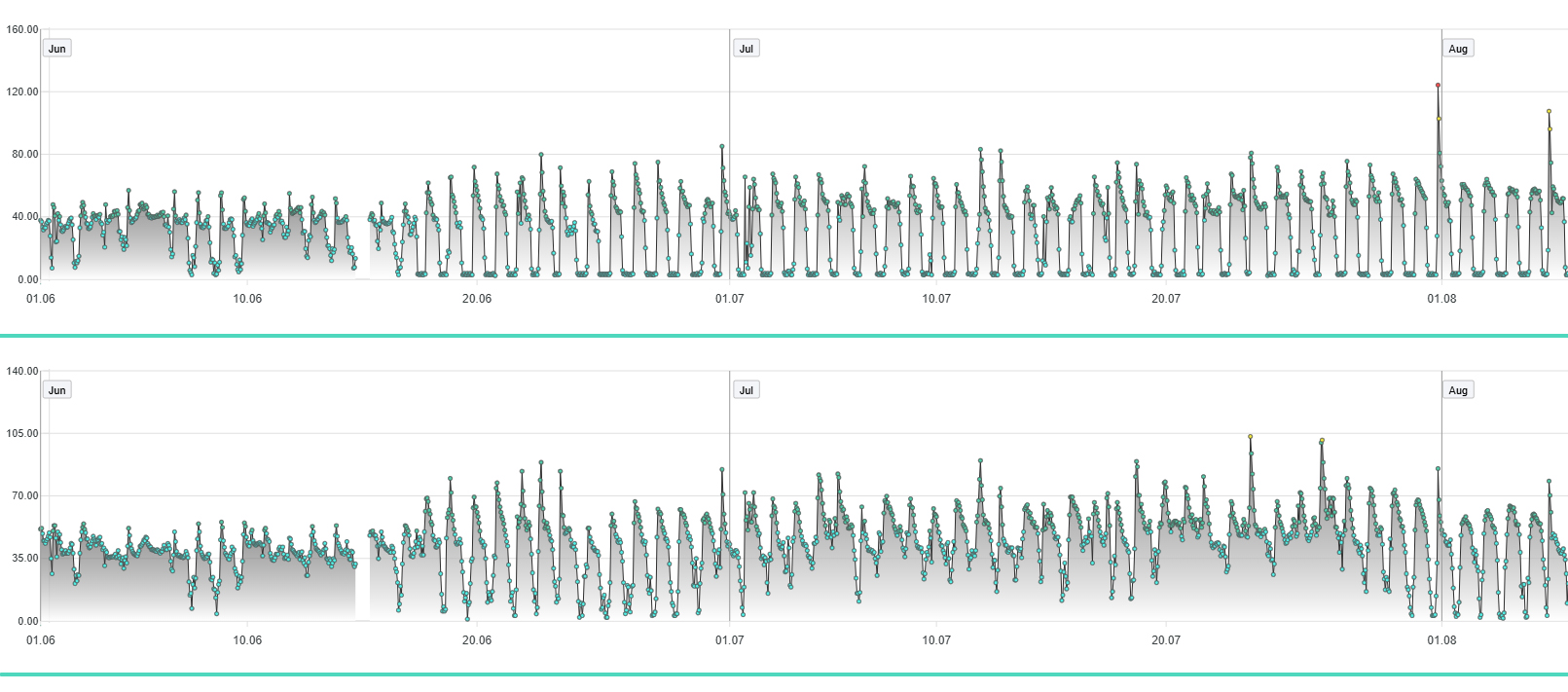Click the 105.00 axis value in bottom chart

[x=22, y=433]
